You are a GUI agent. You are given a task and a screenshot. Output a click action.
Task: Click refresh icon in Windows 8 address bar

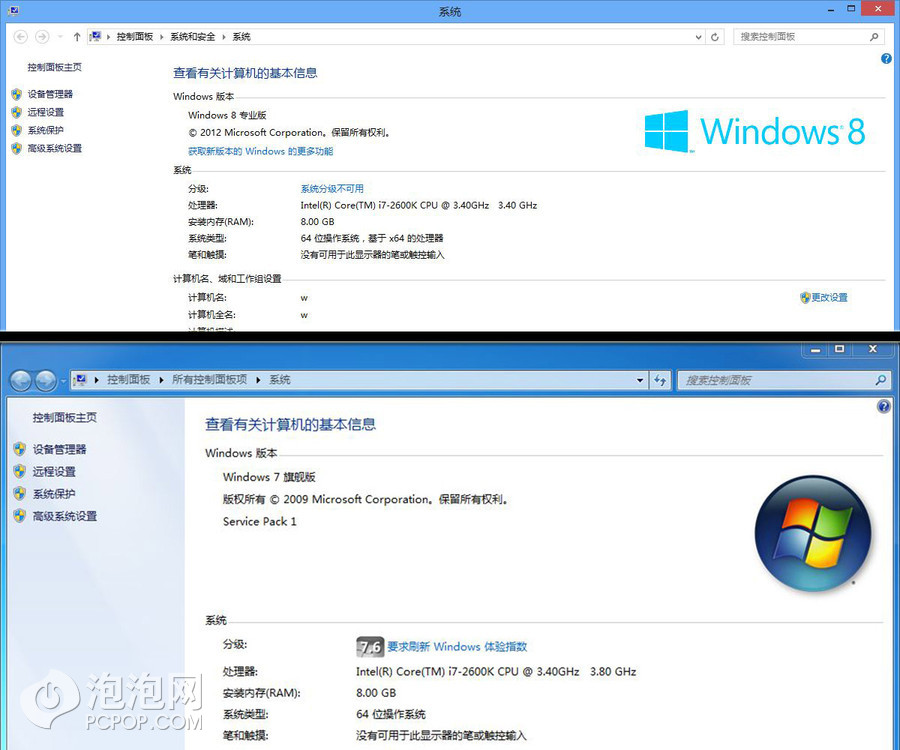(715, 37)
